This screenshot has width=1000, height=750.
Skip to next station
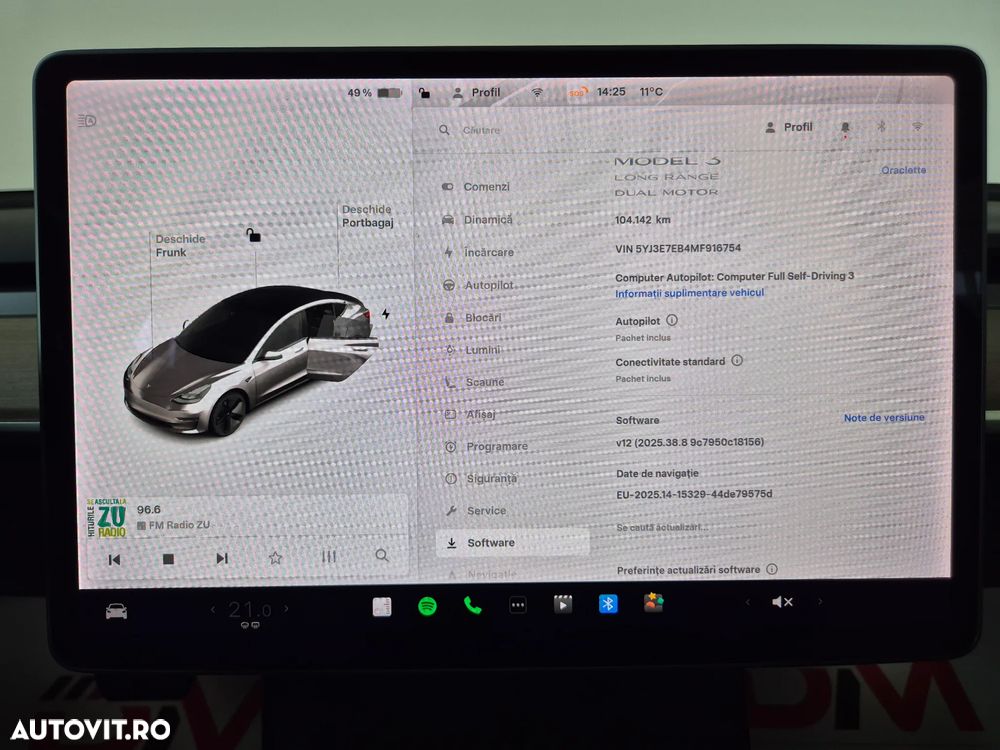click(x=222, y=559)
